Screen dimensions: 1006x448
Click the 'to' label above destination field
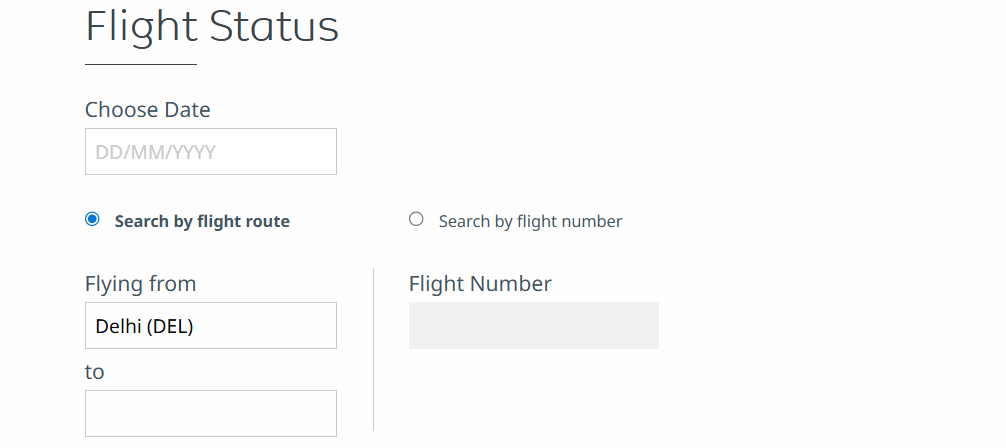tap(95, 372)
